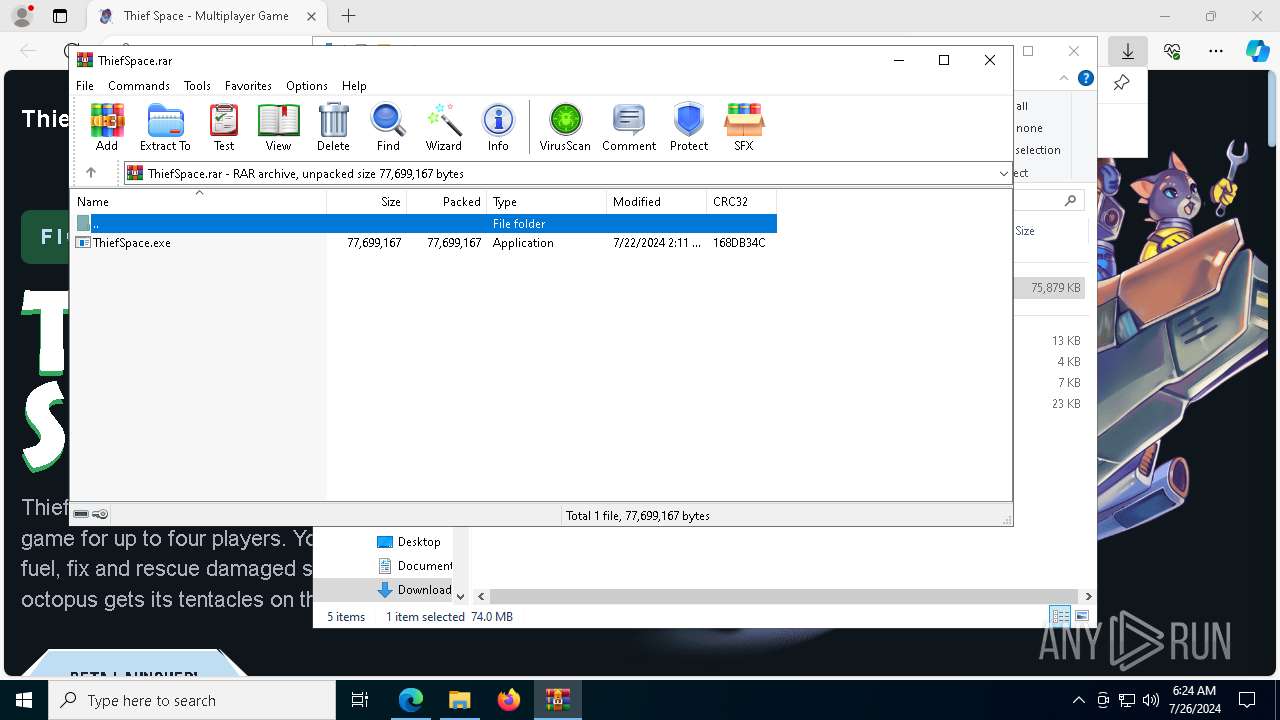Open browser tab actions menu button
The height and width of the screenshot is (720, 1280).
pos(59,16)
